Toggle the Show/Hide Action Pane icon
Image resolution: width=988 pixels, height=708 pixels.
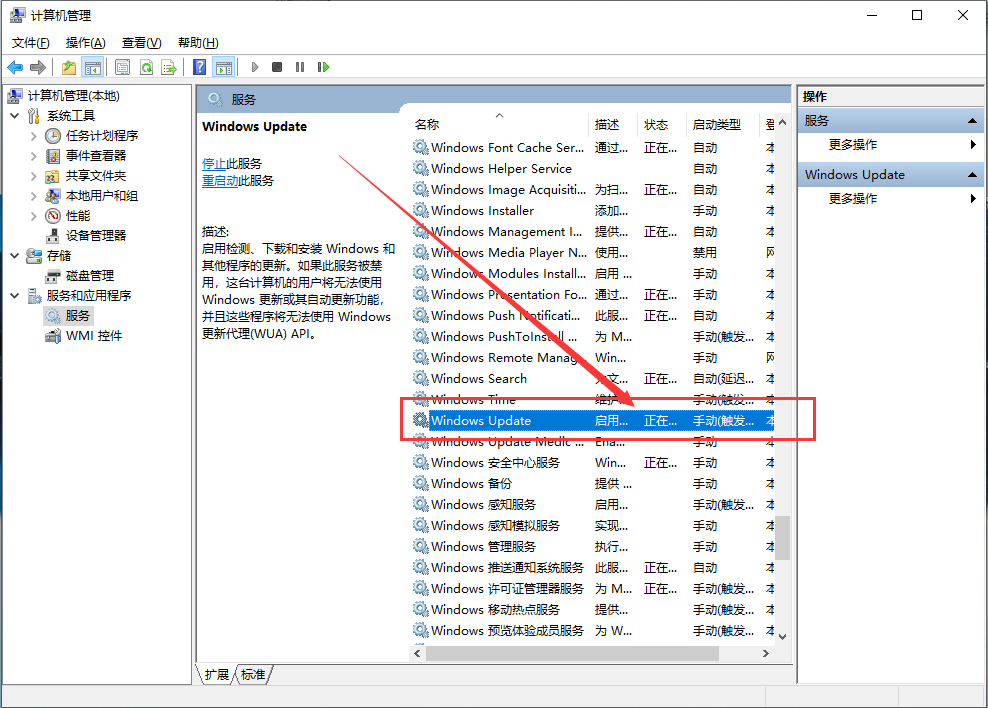[224, 67]
